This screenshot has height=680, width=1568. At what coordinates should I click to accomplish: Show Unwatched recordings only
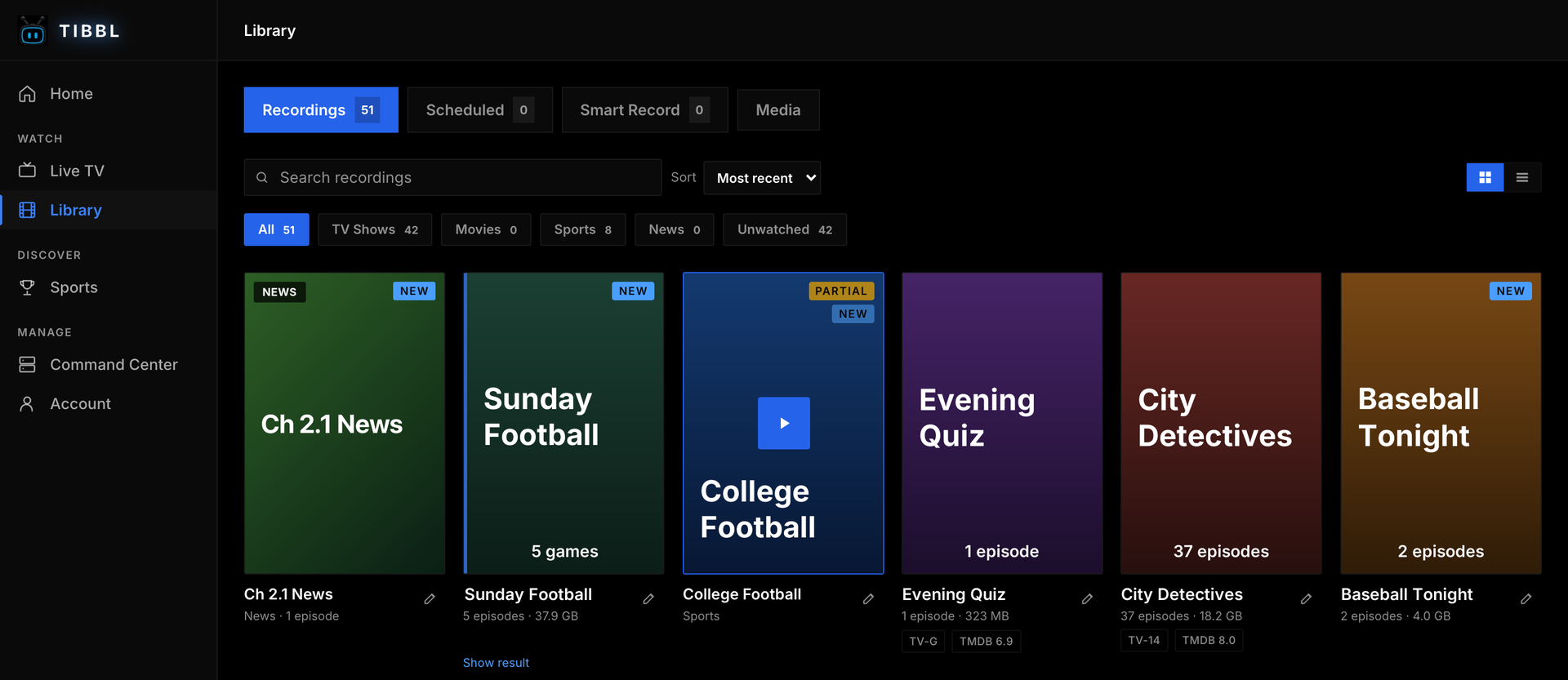785,229
